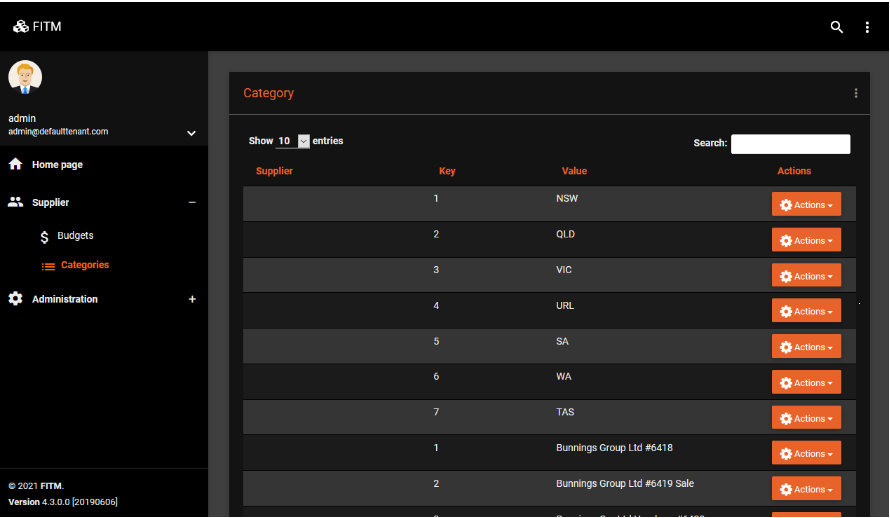Collapse the Supplier section minus

192,203
